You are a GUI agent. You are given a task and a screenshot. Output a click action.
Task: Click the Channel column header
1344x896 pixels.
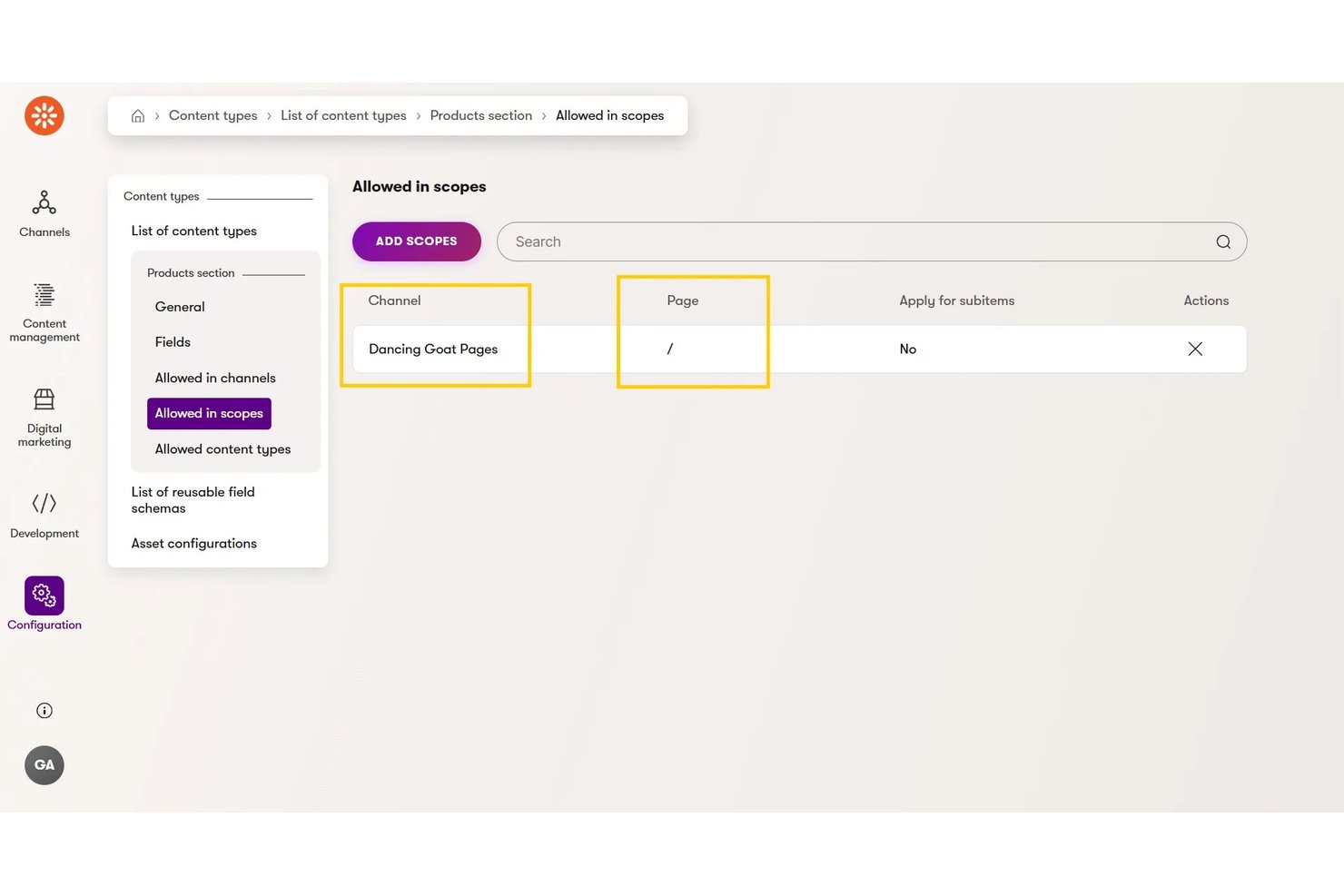395,300
